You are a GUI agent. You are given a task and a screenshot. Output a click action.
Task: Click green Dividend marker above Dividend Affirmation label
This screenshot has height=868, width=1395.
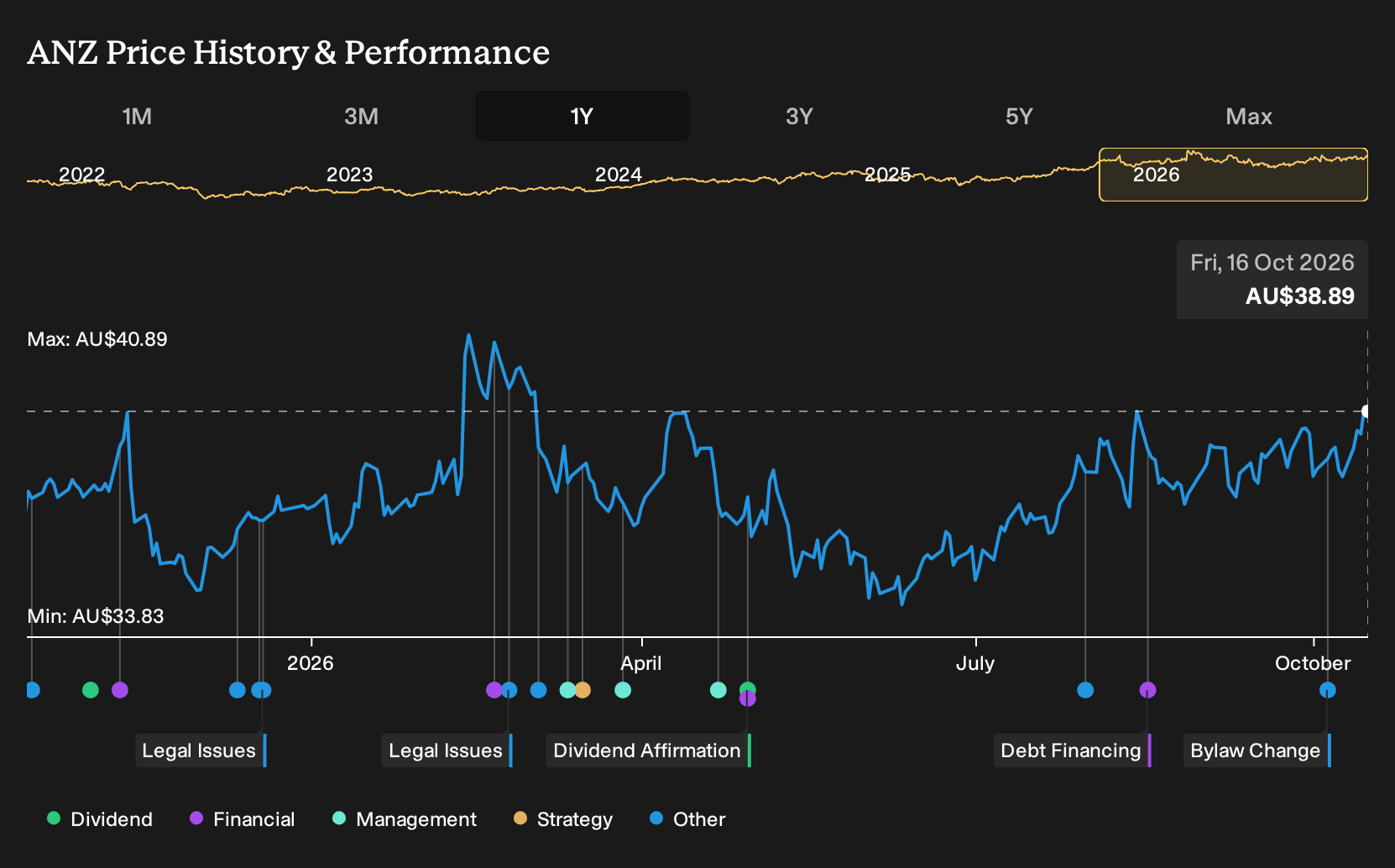coord(747,689)
